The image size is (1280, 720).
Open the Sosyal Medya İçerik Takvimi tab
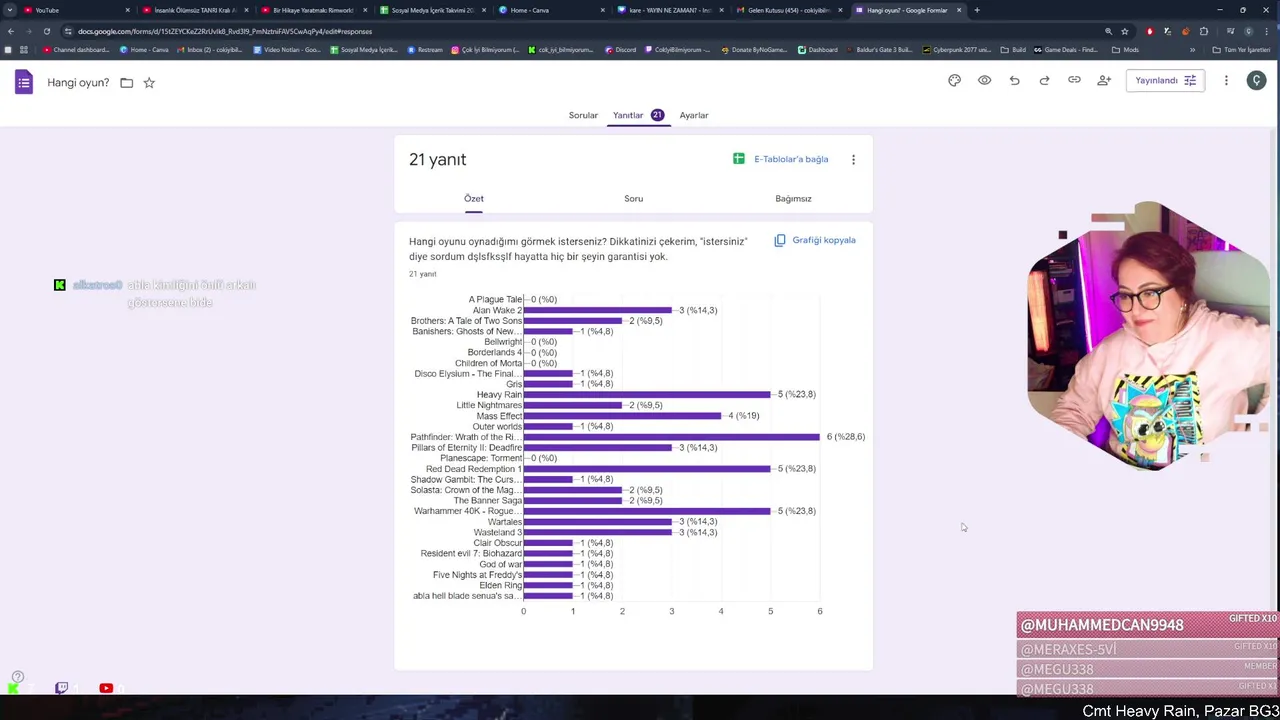[x=432, y=10]
